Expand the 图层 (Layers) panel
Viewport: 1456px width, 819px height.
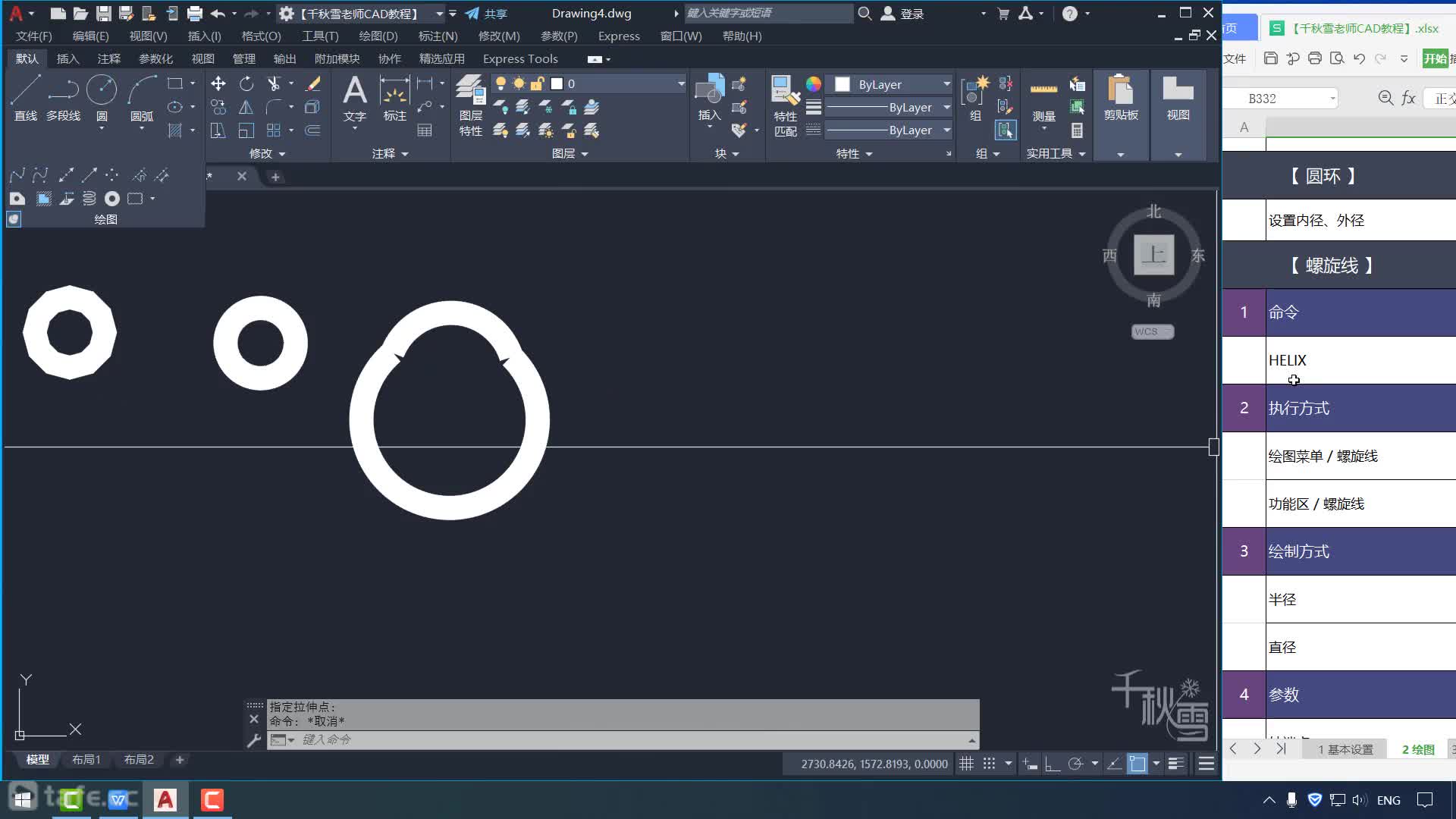570,153
